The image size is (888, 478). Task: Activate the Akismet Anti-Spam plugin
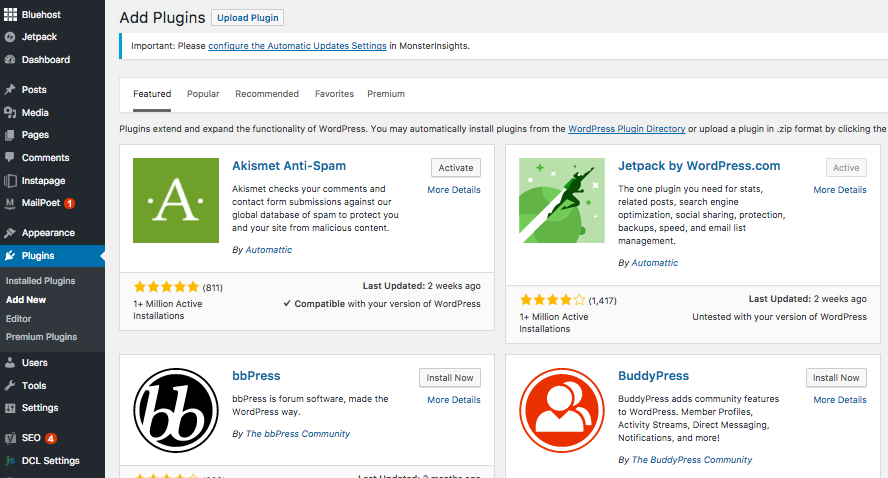[x=456, y=168]
